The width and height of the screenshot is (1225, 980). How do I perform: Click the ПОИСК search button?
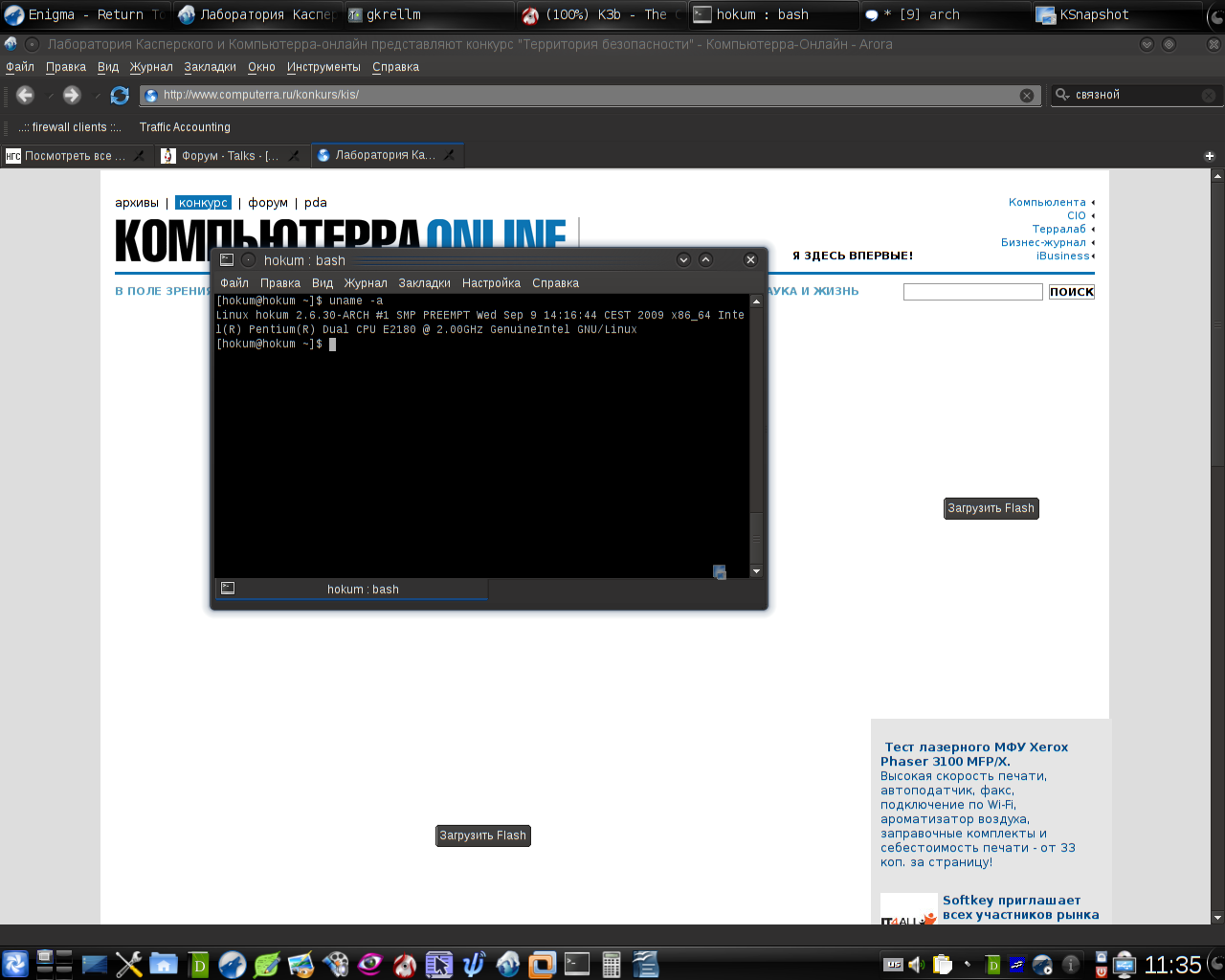(x=1071, y=292)
